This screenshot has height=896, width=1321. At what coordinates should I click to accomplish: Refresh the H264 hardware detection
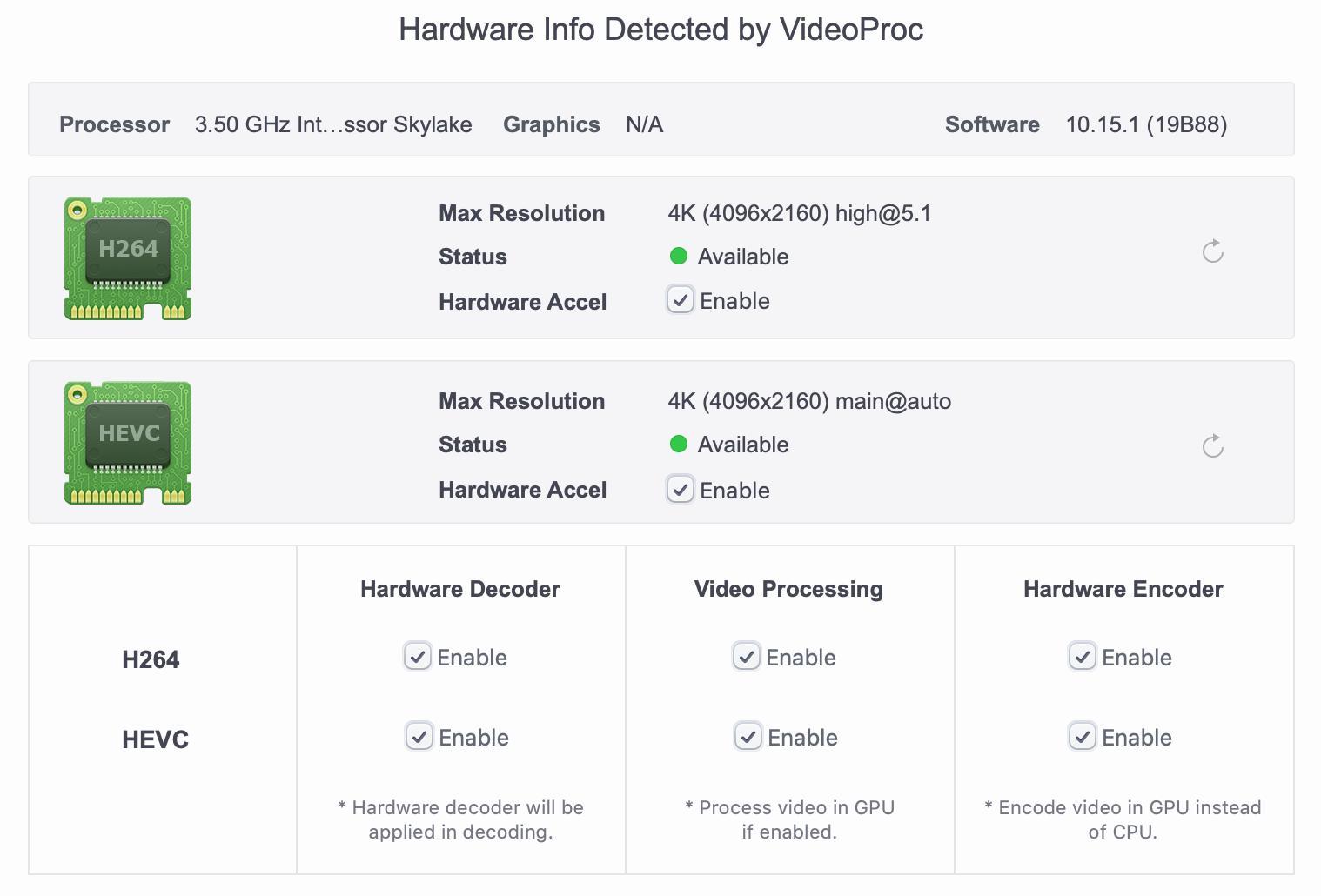pos(1213,251)
